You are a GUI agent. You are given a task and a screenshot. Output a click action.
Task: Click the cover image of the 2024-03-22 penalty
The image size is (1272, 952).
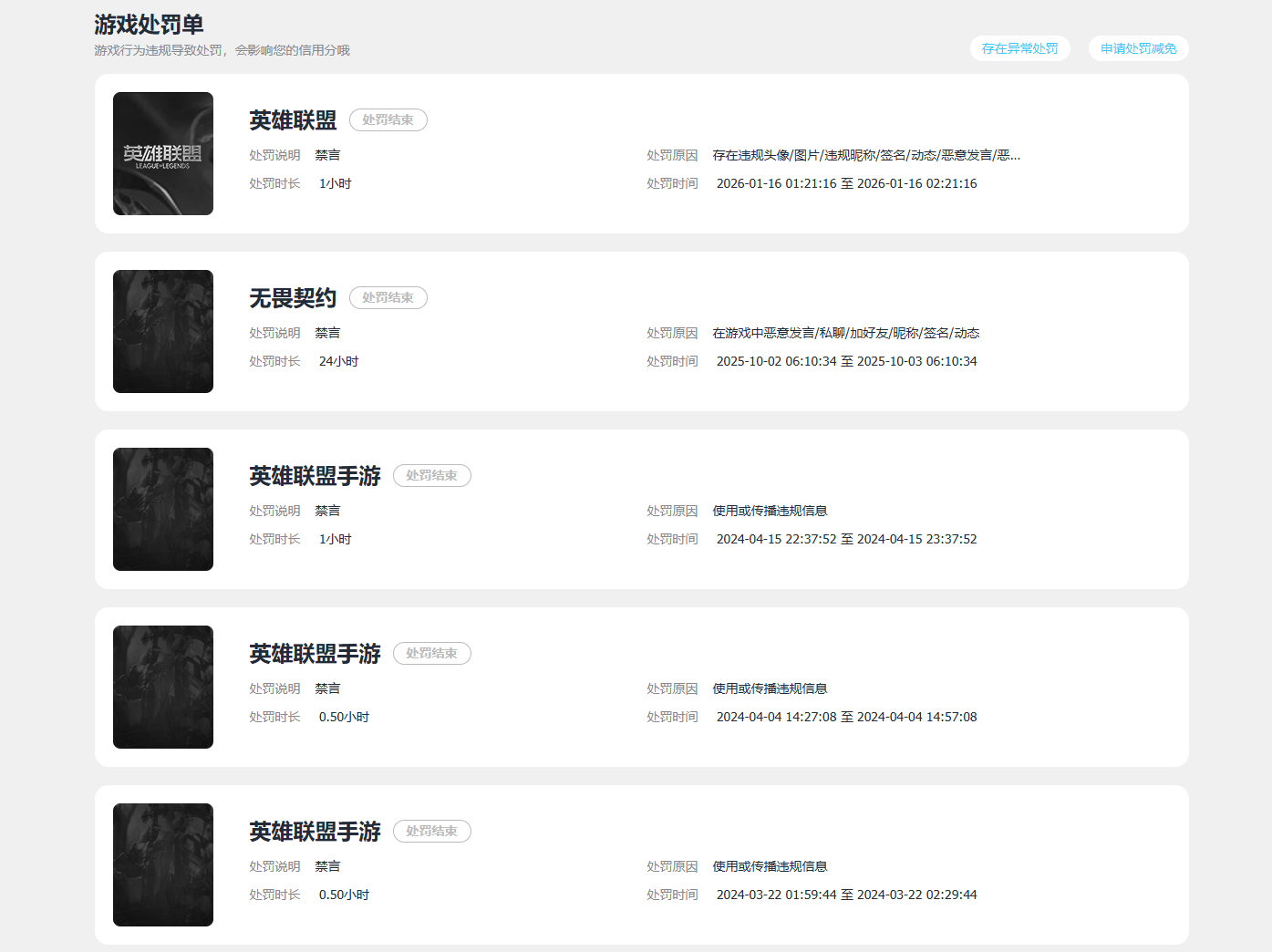point(163,864)
